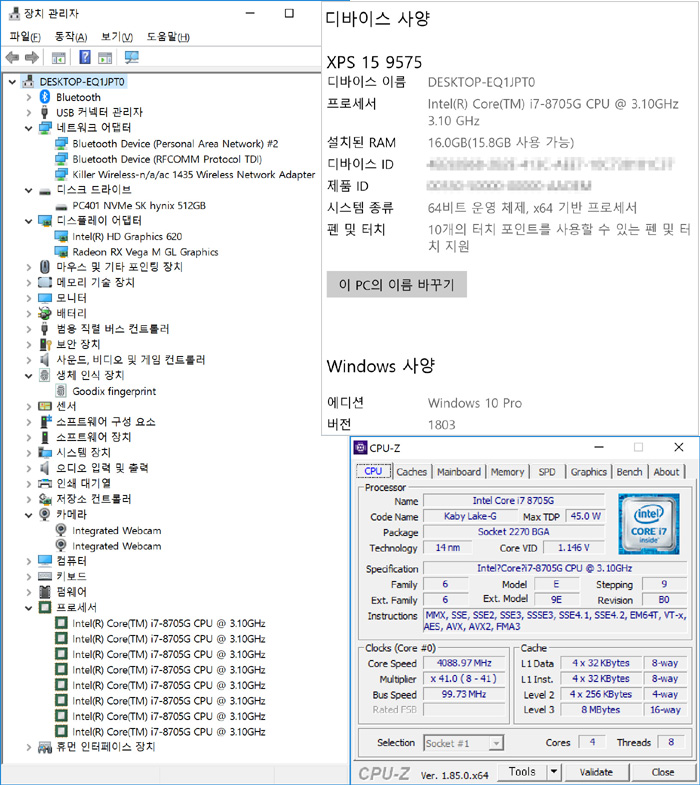Click the CPU-Z title bar app icon
This screenshot has height=787, width=700.
tap(360, 447)
